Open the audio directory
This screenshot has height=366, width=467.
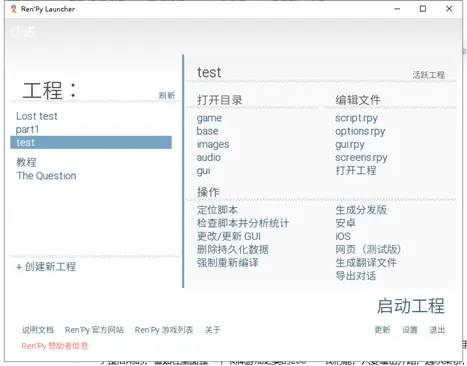click(209, 157)
